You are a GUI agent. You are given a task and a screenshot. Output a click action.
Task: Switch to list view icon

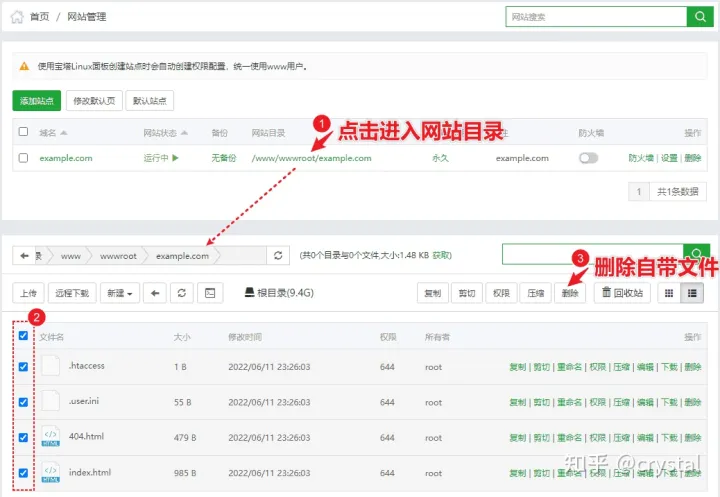[692, 293]
